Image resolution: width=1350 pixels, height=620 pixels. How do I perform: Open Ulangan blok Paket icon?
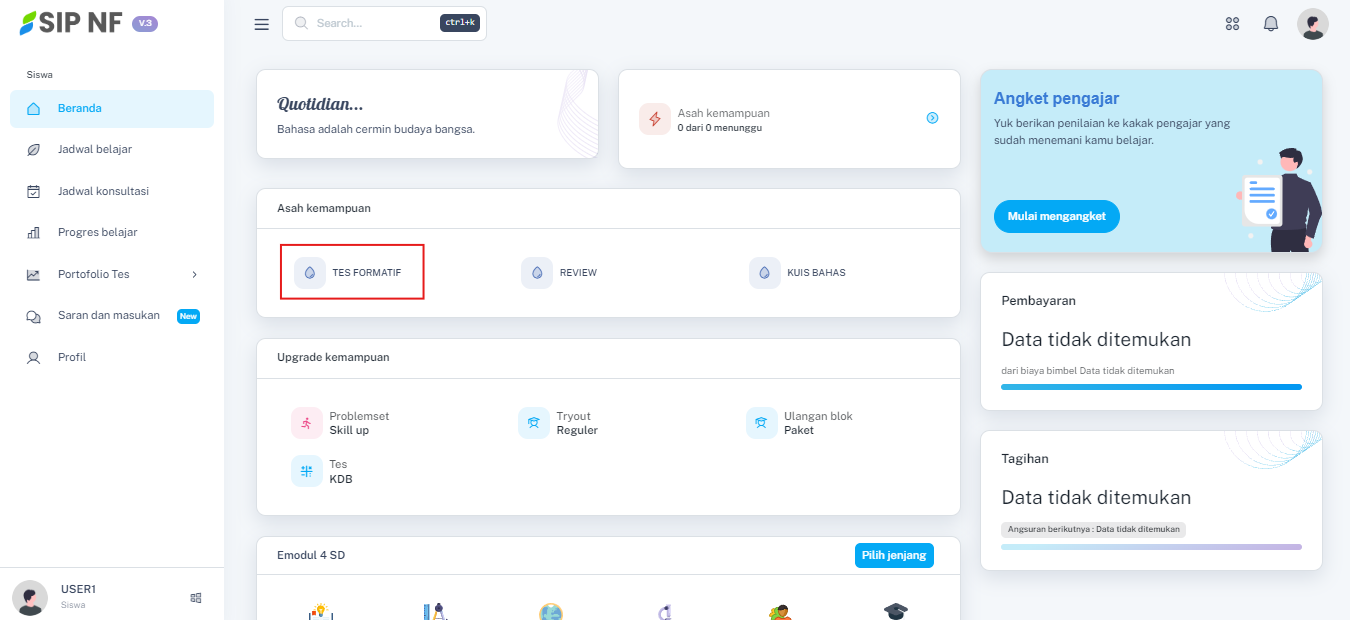pos(761,423)
